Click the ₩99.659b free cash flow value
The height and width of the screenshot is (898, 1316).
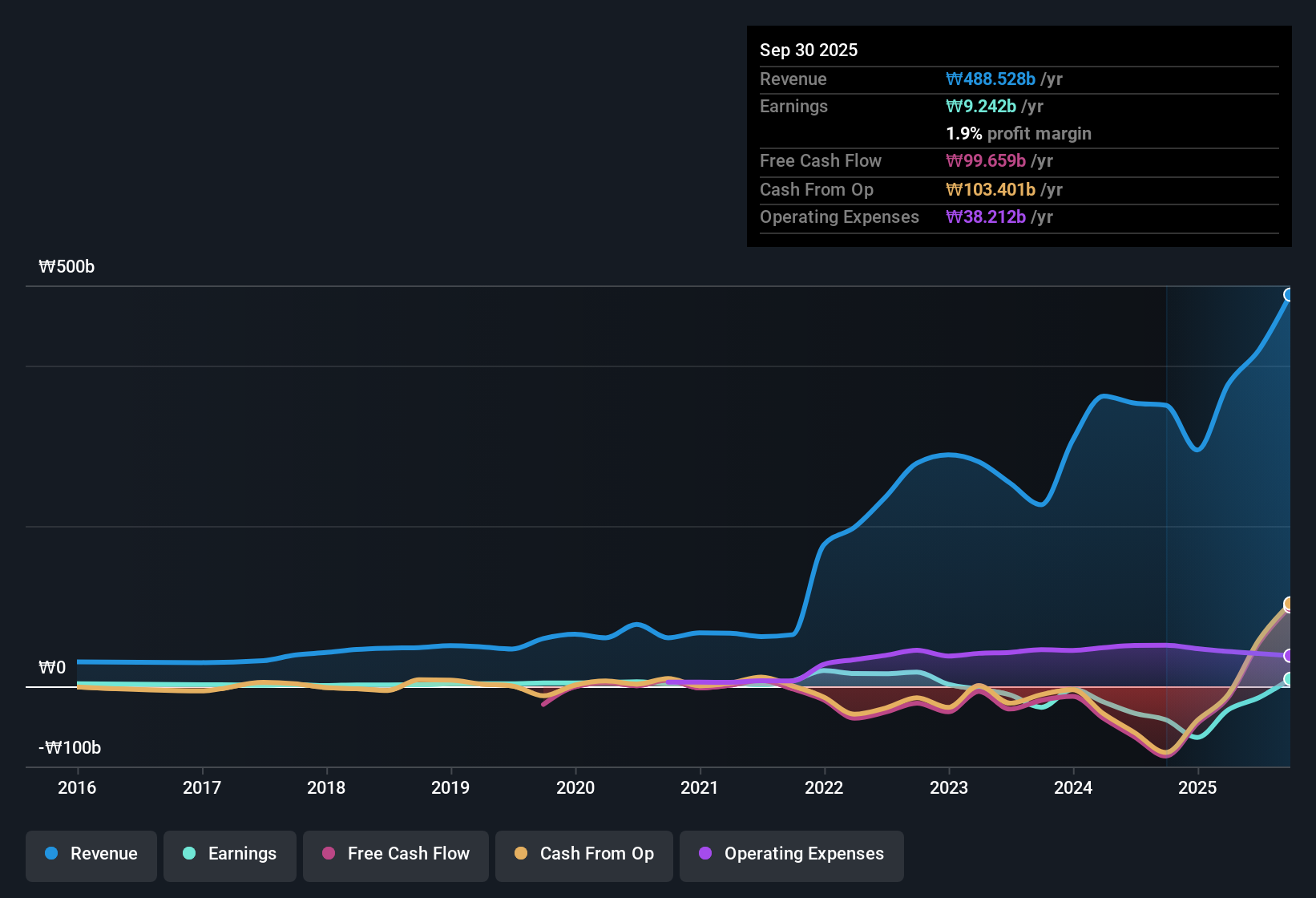click(x=986, y=161)
